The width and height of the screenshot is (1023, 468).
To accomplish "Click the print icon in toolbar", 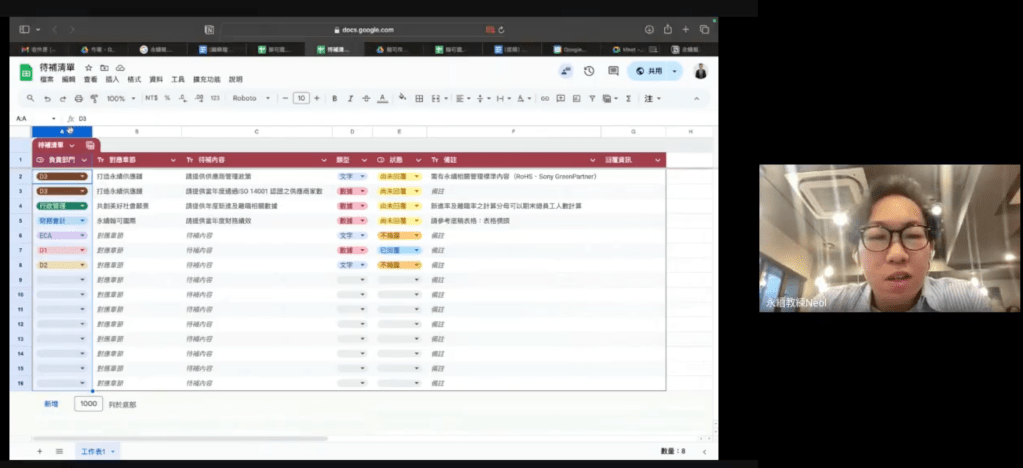I will click(78, 98).
